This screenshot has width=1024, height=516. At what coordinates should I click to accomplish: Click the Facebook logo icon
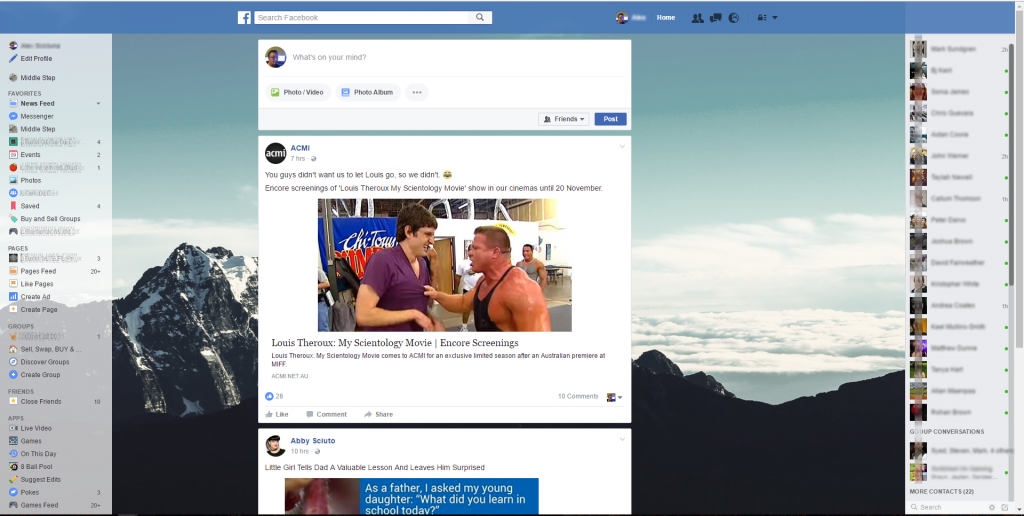244,18
